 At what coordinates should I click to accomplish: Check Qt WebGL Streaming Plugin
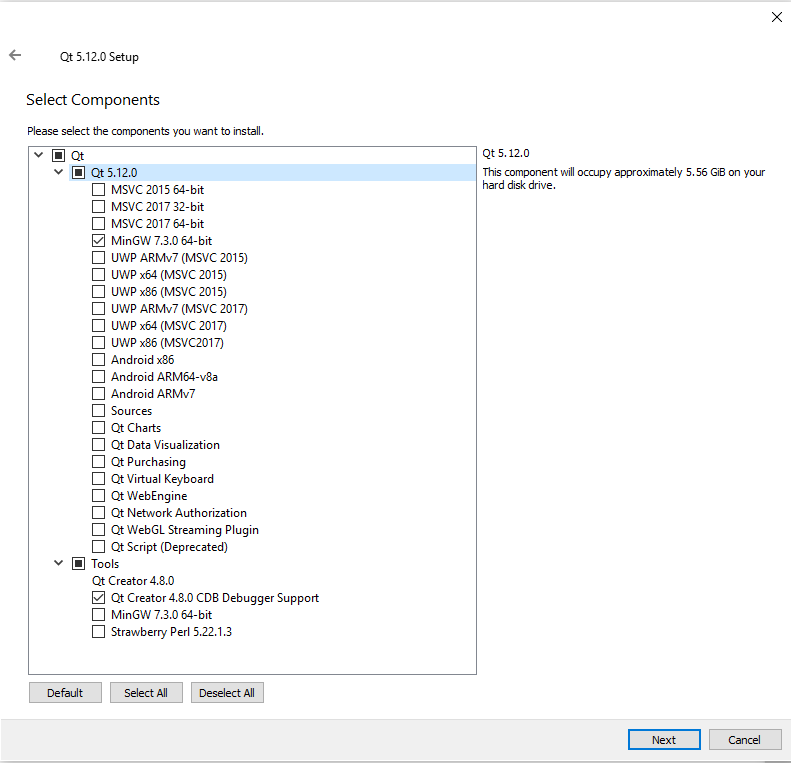[98, 530]
